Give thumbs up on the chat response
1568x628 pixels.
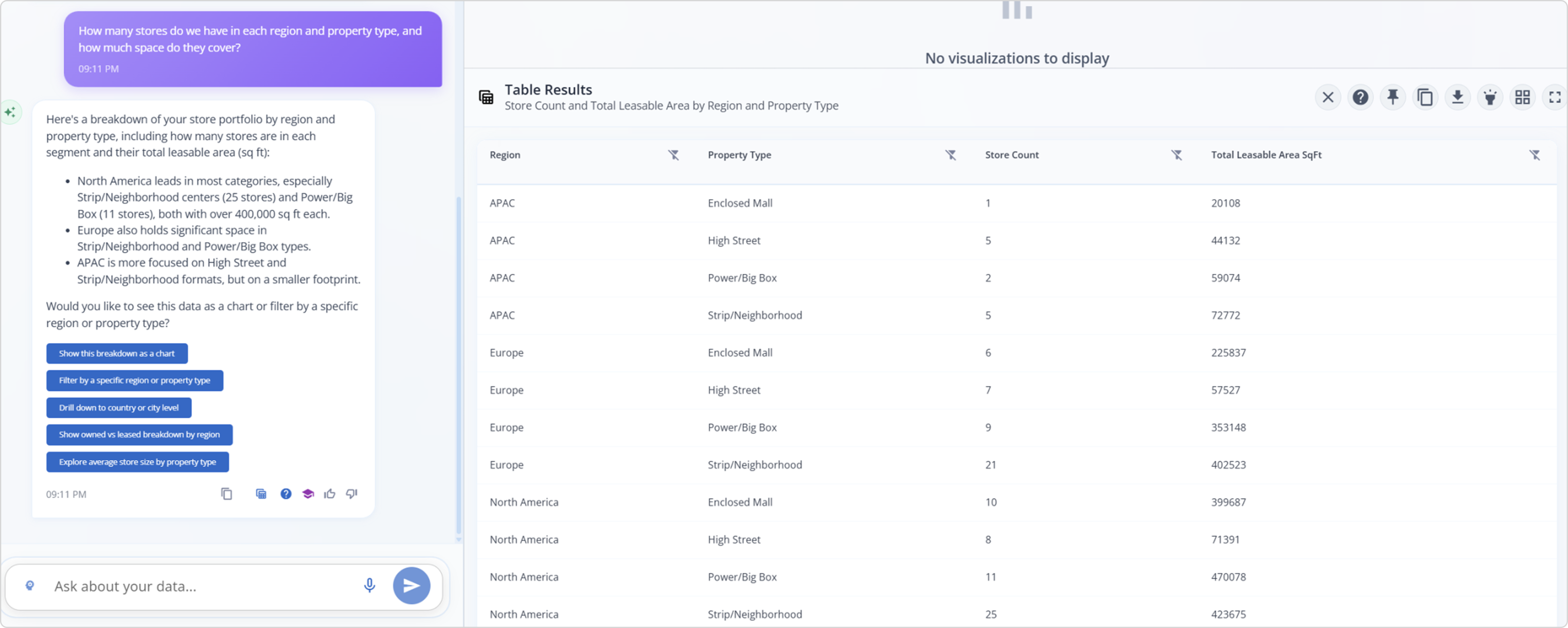(x=329, y=494)
